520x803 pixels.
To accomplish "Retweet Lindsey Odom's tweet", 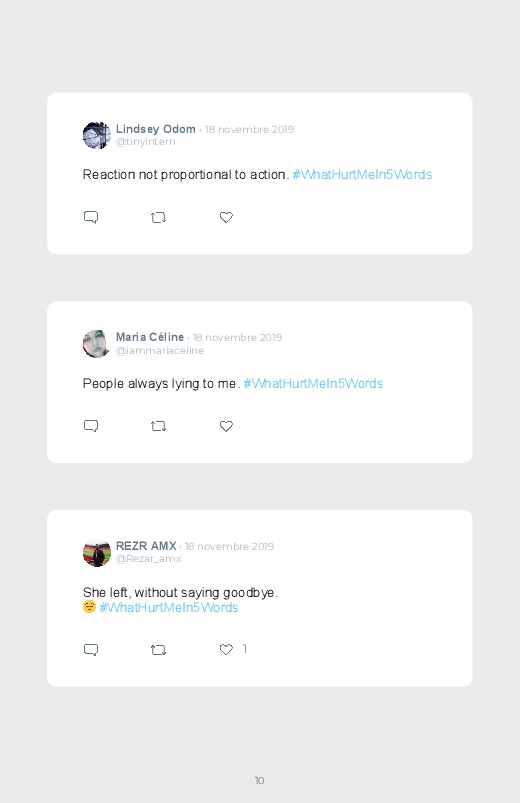I will coord(158,218).
